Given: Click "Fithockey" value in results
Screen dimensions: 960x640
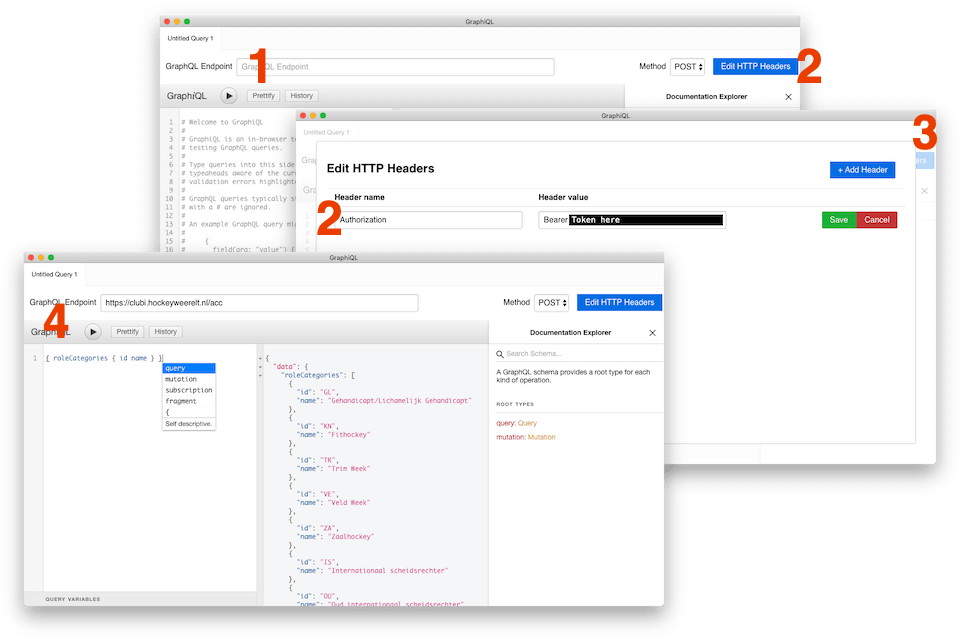Looking at the screenshot, I should coord(349,435).
